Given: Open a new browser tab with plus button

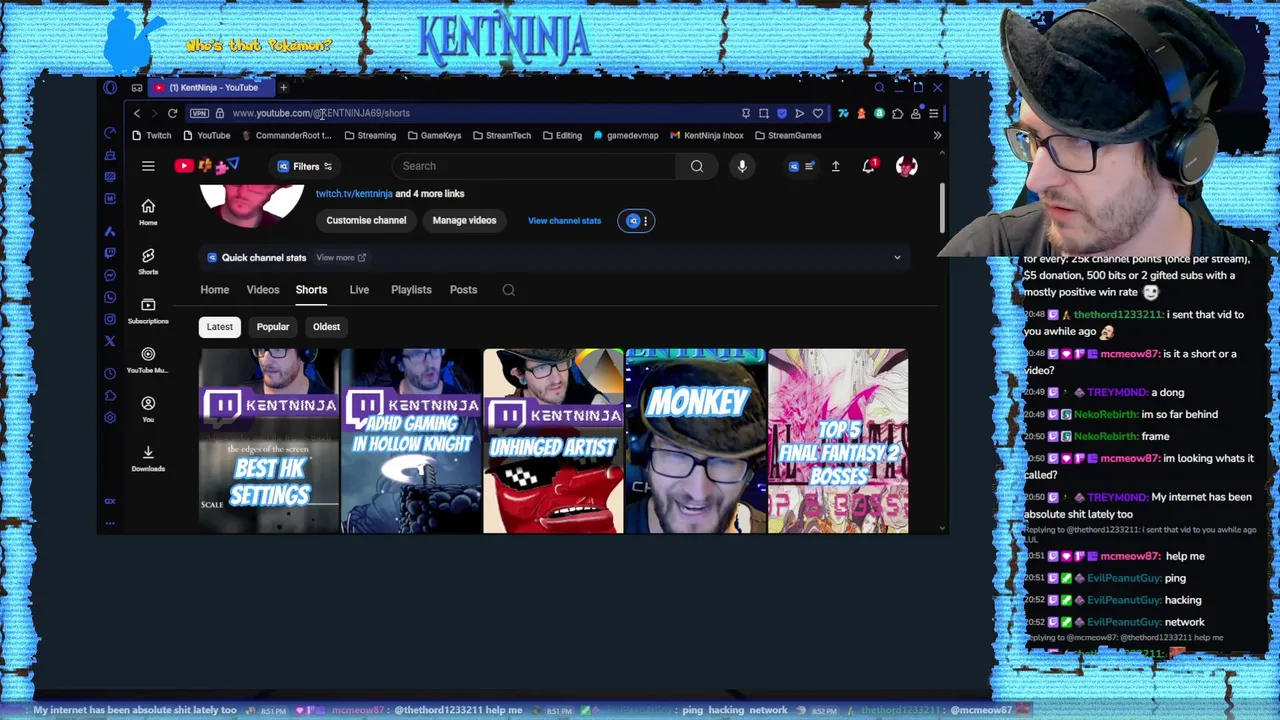Looking at the screenshot, I should [x=283, y=87].
